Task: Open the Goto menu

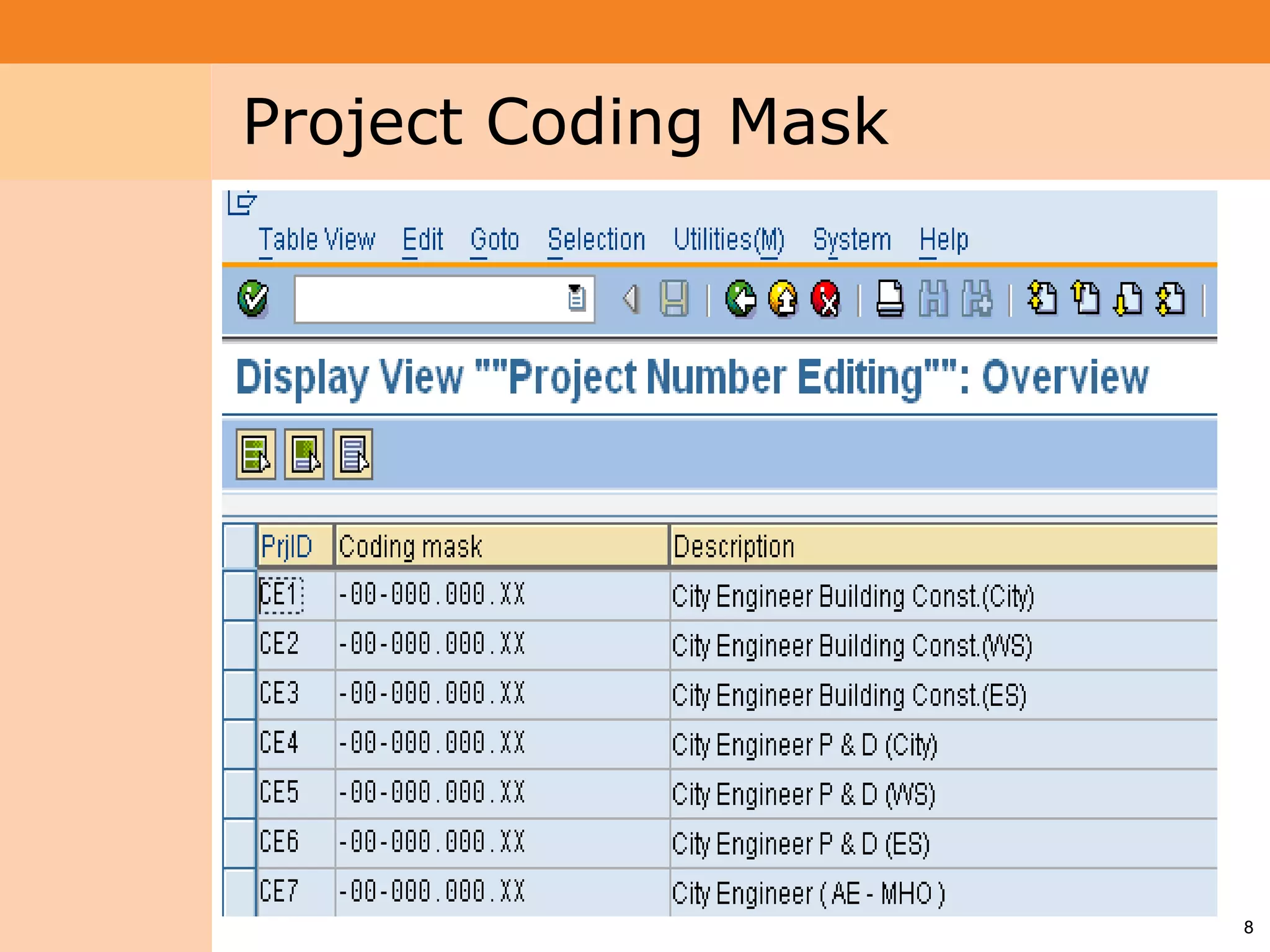Action: pos(494,240)
